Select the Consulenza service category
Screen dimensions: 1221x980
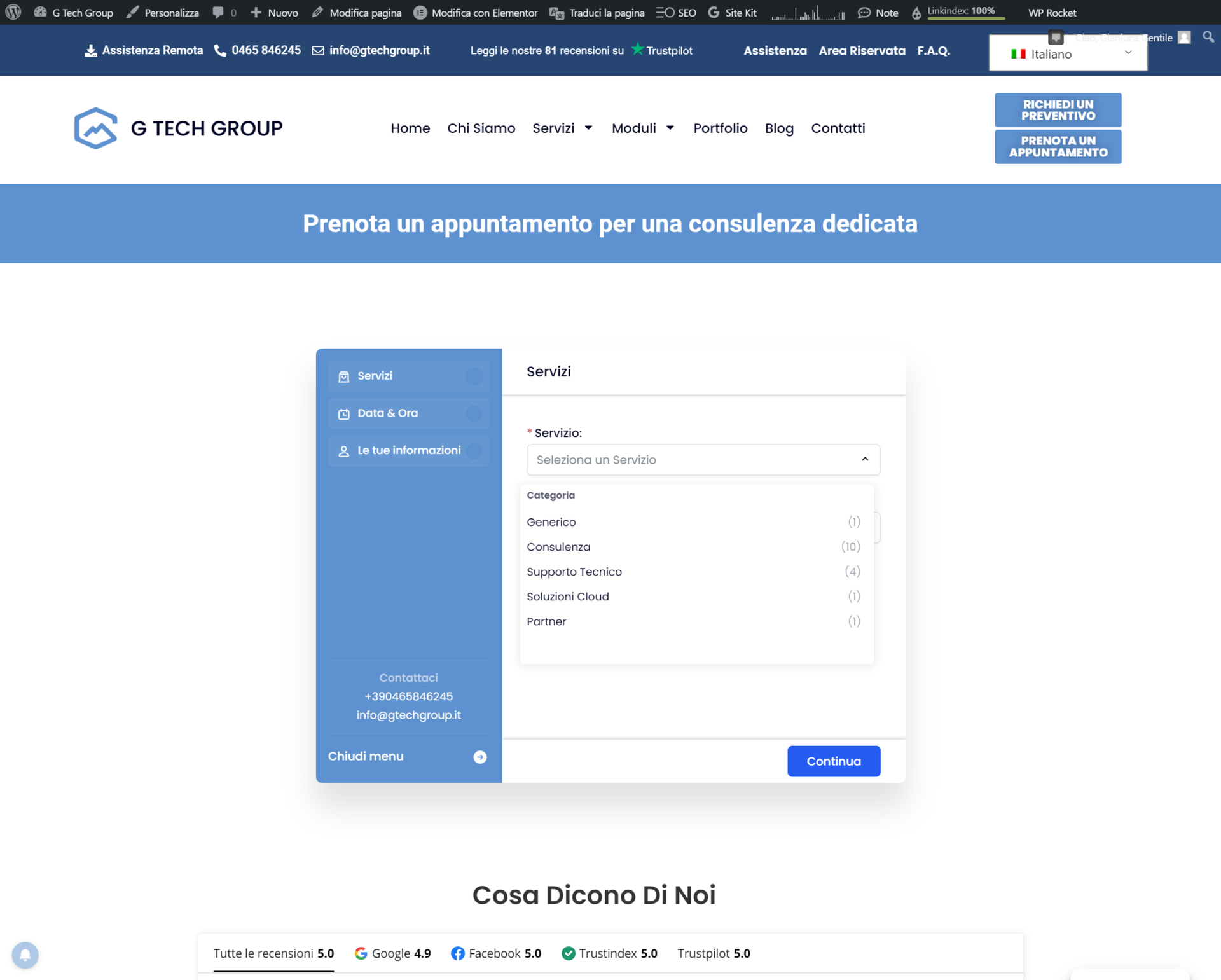pos(558,546)
